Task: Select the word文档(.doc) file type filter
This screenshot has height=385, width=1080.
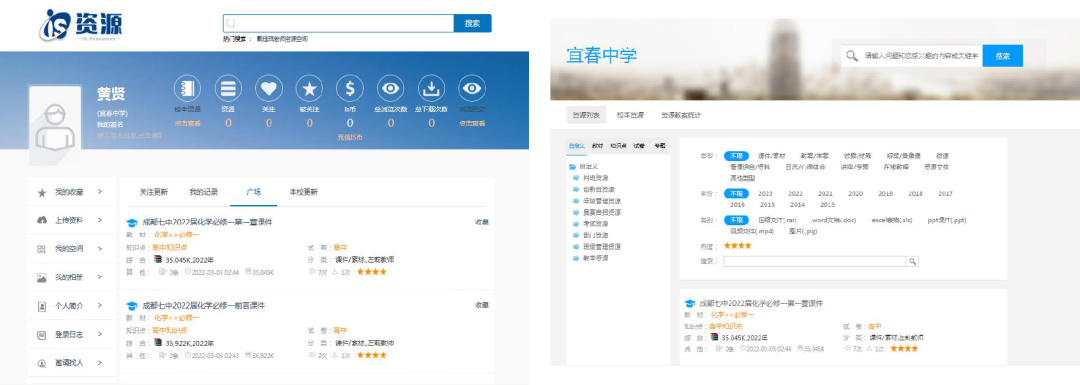Action: point(833,220)
